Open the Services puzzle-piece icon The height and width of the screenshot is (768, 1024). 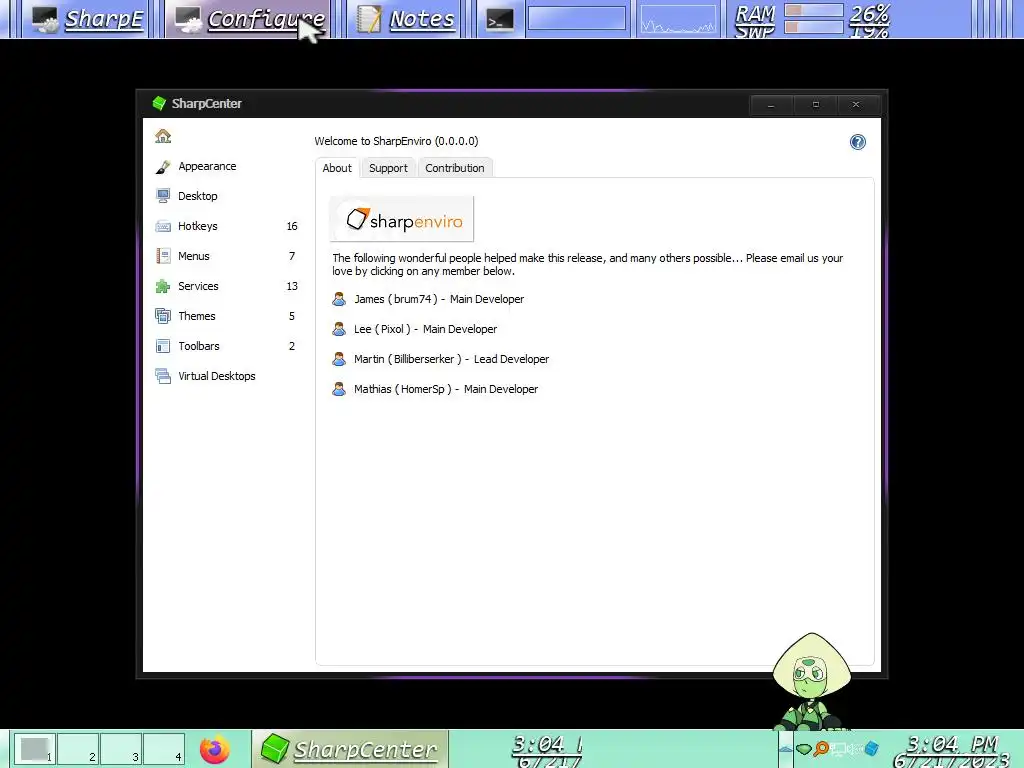coord(163,286)
